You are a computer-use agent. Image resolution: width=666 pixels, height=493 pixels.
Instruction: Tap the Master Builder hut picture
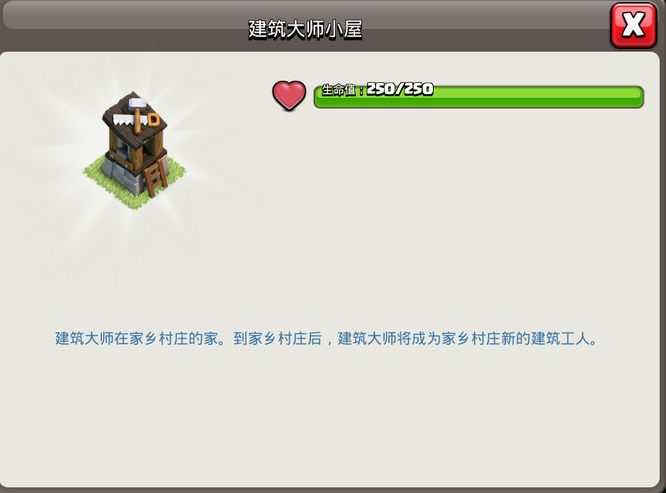pos(135,150)
